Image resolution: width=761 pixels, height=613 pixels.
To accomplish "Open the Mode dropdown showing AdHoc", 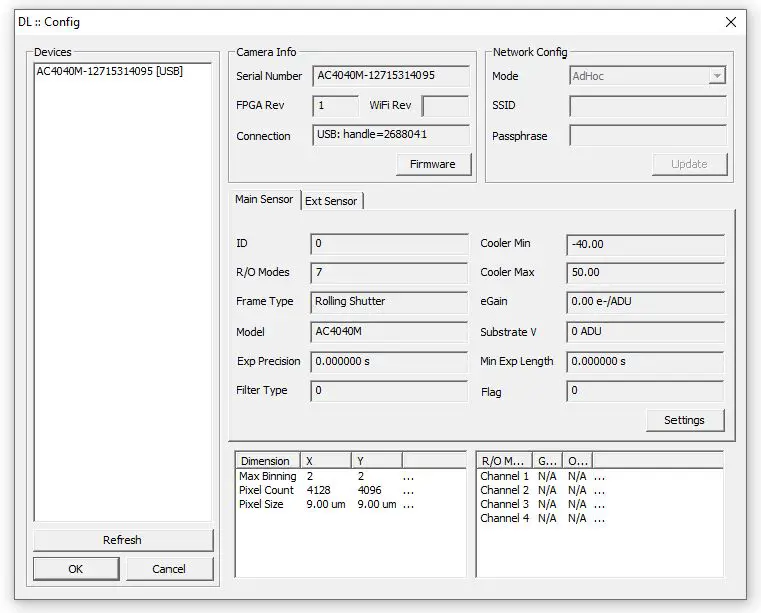I will [x=647, y=76].
